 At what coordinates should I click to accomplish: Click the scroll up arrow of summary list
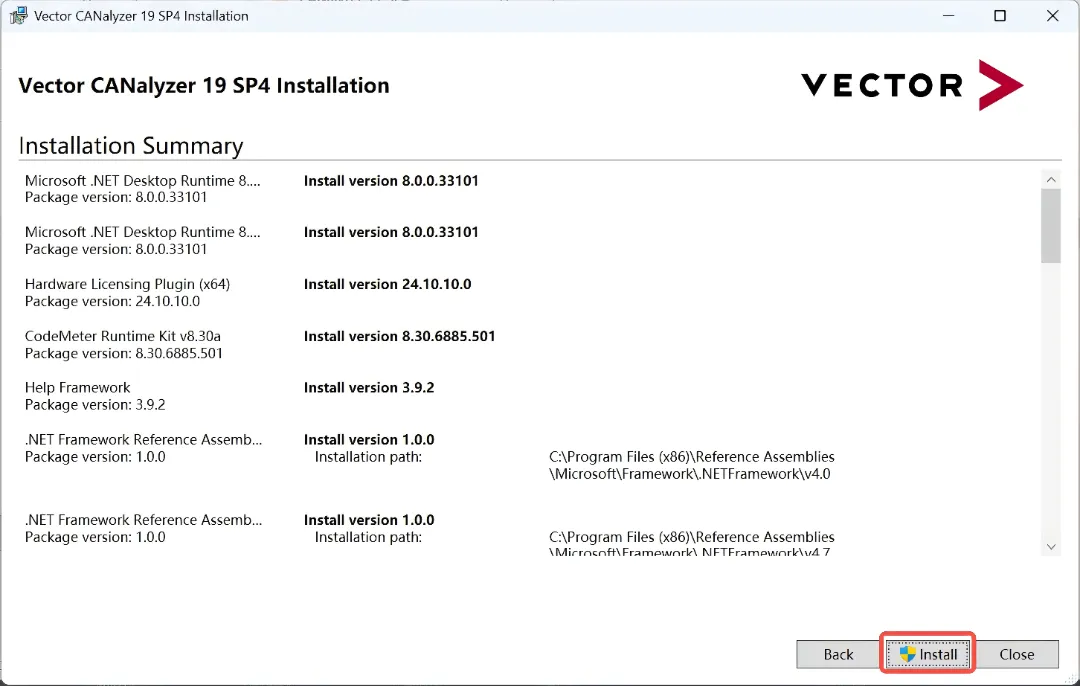[1050, 180]
